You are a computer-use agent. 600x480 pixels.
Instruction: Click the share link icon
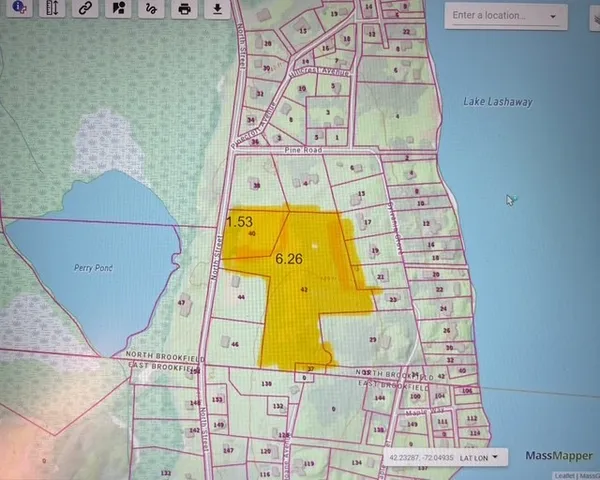[x=86, y=9]
